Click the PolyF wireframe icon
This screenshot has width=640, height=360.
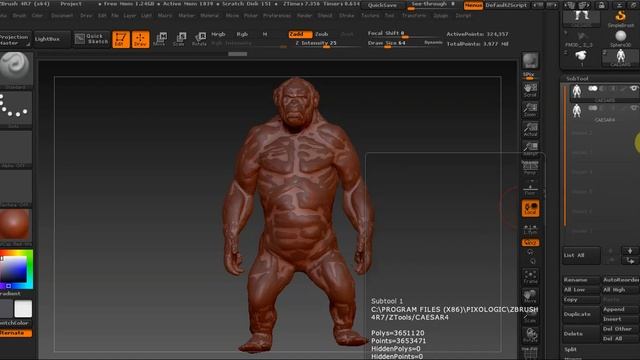tap(530, 353)
